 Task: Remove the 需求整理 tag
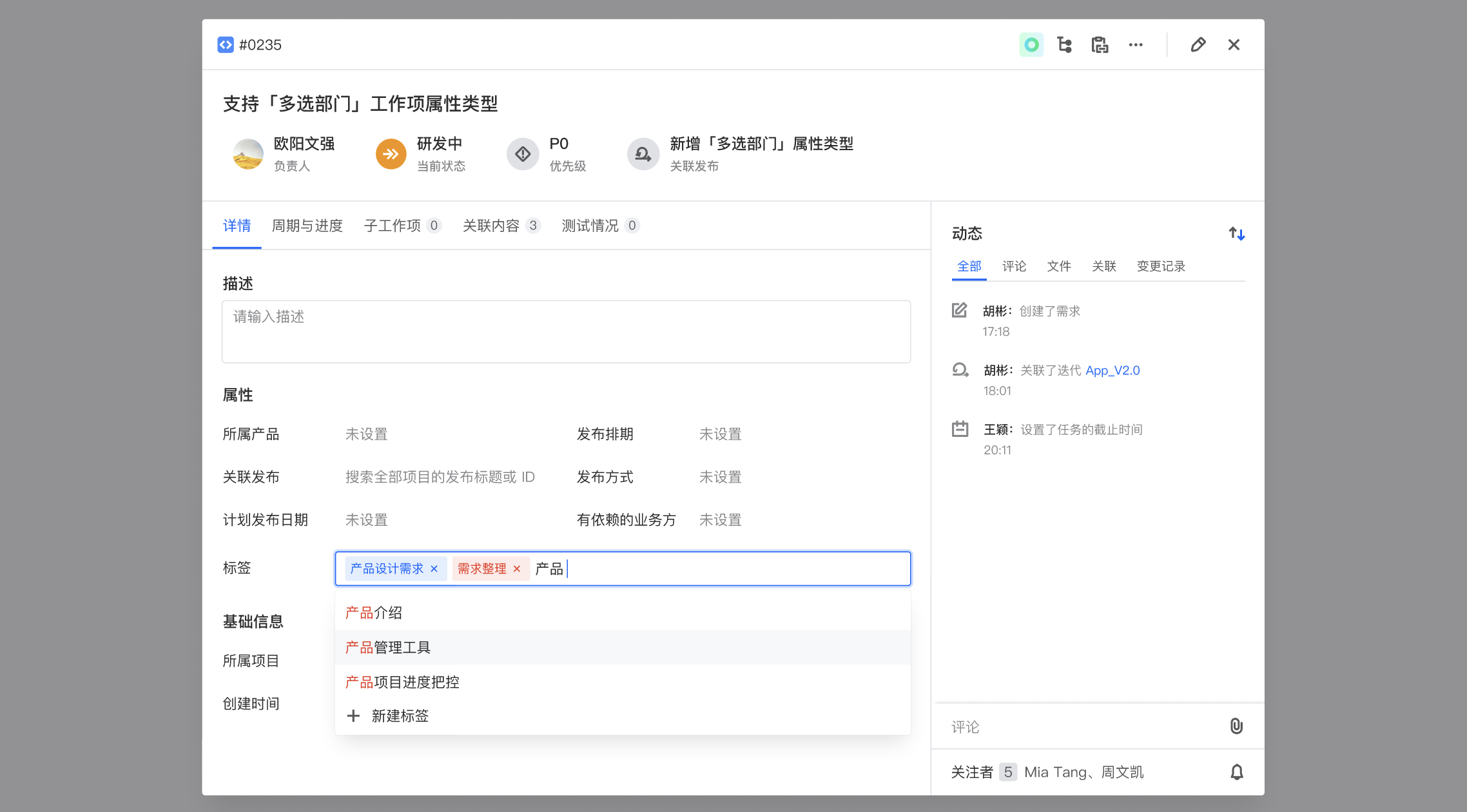pyautogui.click(x=517, y=568)
